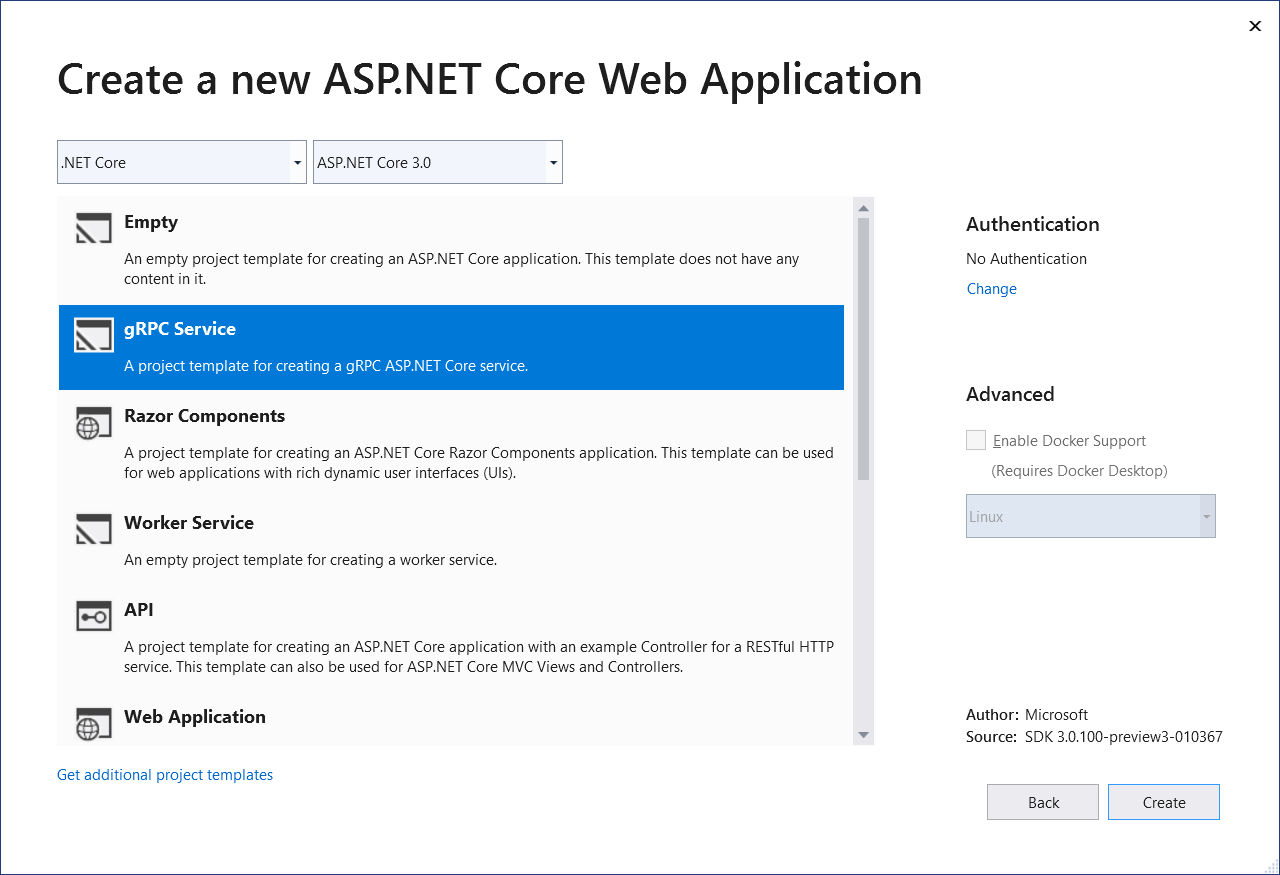Select the Worker Service template title
Viewport: 1280px width, 875px height.
[189, 523]
